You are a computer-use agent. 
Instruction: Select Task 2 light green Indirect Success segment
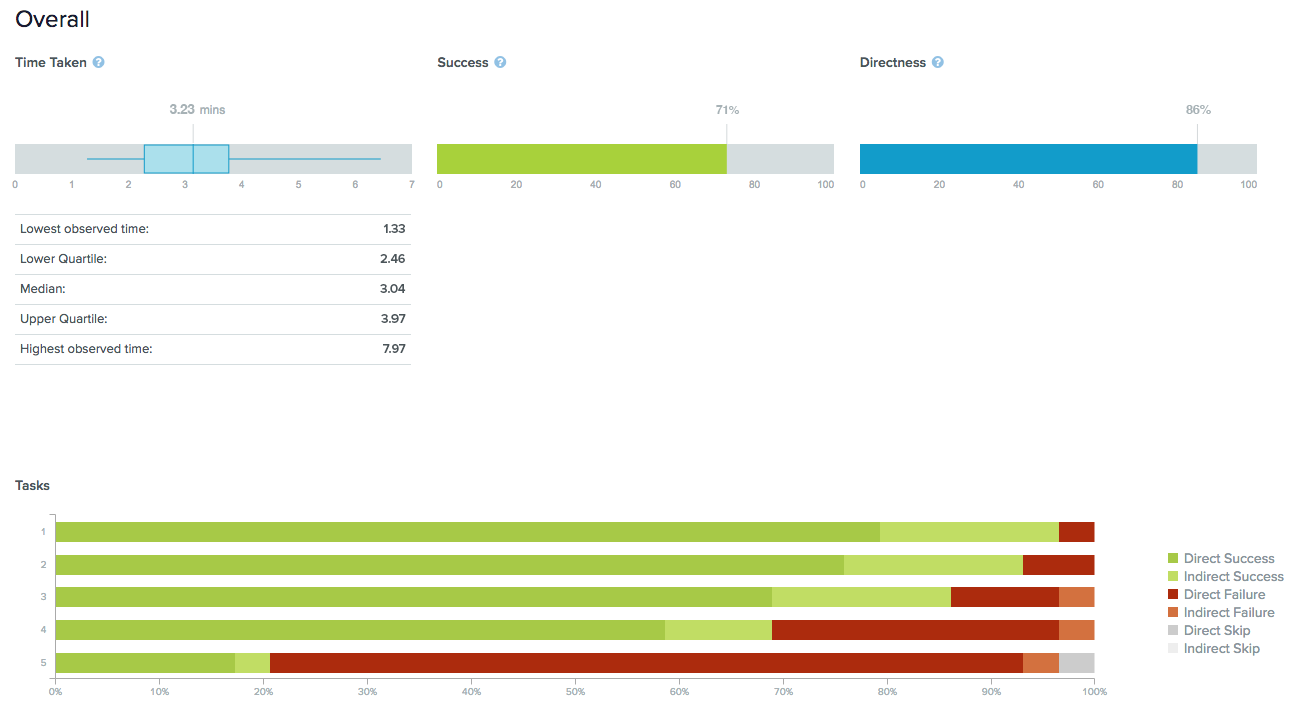pyautogui.click(x=933, y=565)
